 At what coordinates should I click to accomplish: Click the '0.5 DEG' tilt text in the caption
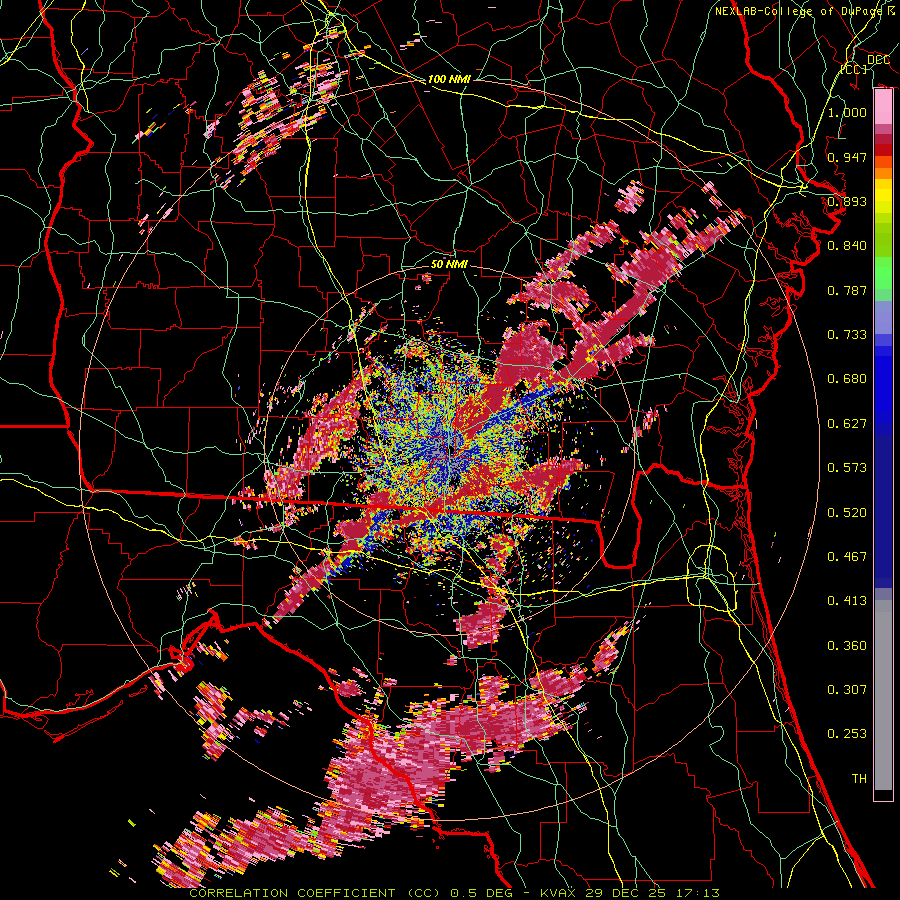click(x=484, y=893)
